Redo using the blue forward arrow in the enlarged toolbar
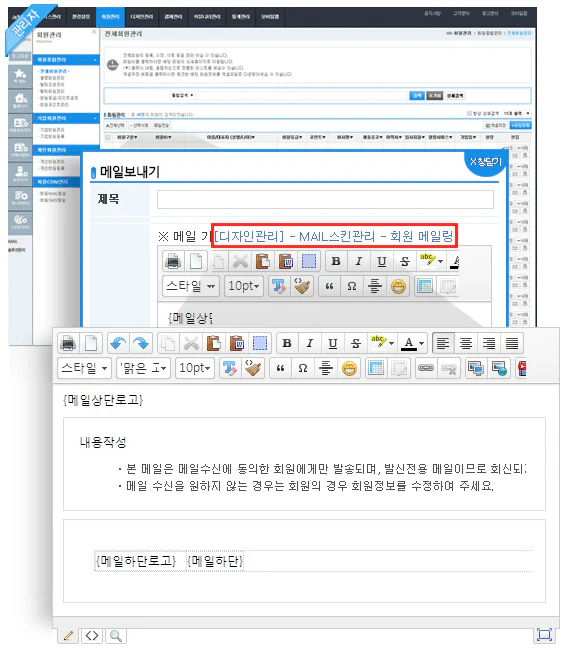This screenshot has height=650, width=567. [141, 343]
